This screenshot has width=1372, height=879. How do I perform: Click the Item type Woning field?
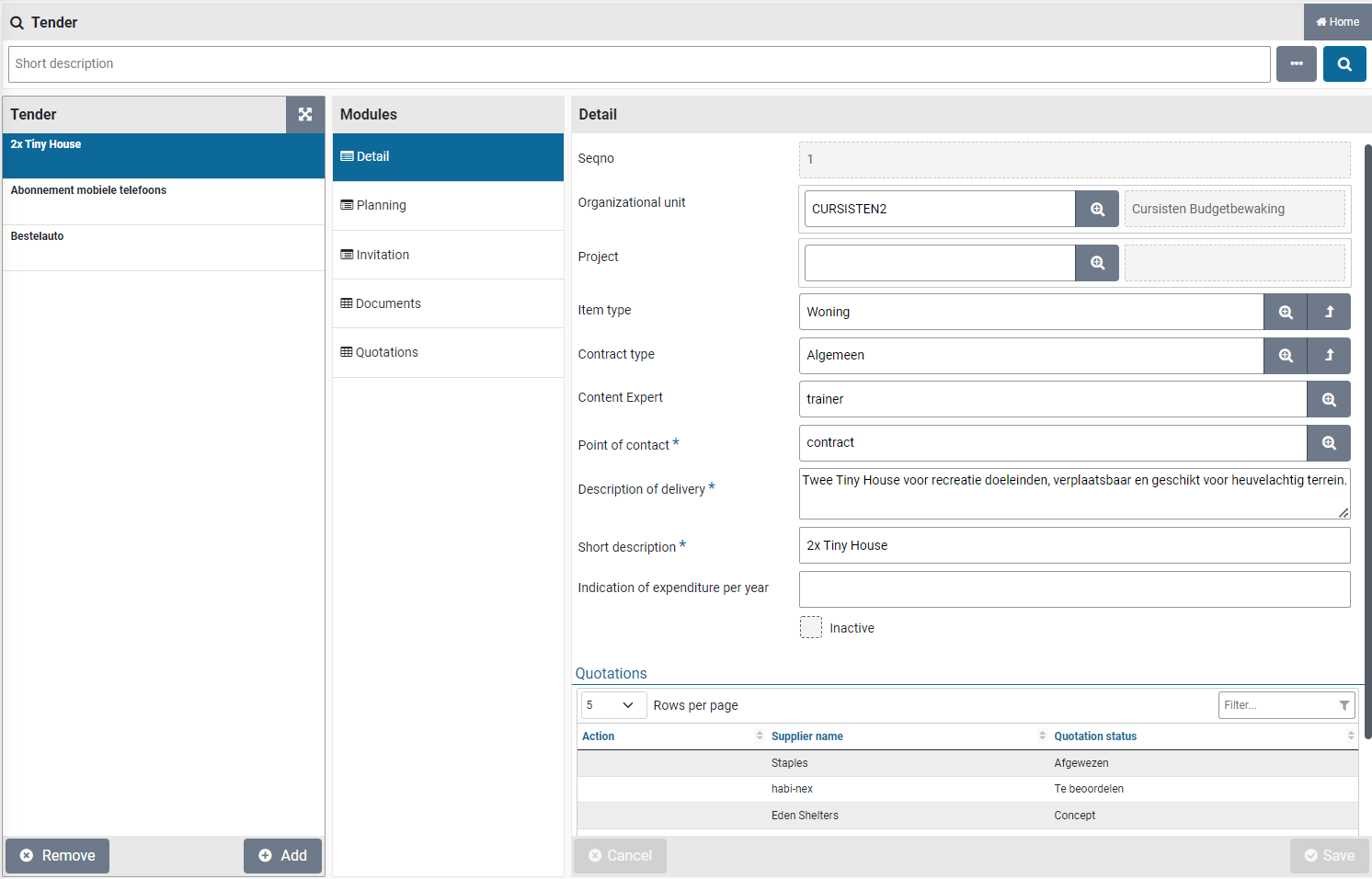pos(1031,312)
